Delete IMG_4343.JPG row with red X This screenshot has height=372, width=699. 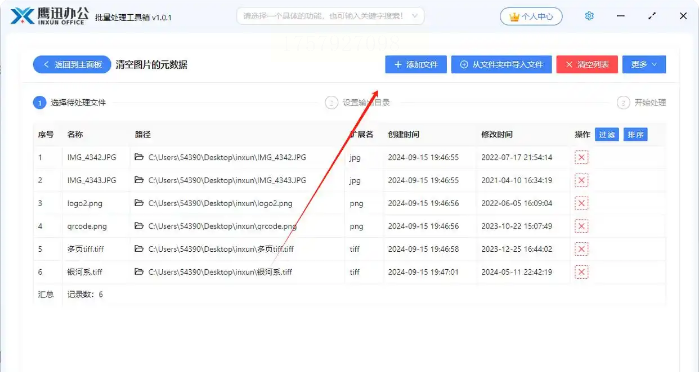click(x=581, y=180)
